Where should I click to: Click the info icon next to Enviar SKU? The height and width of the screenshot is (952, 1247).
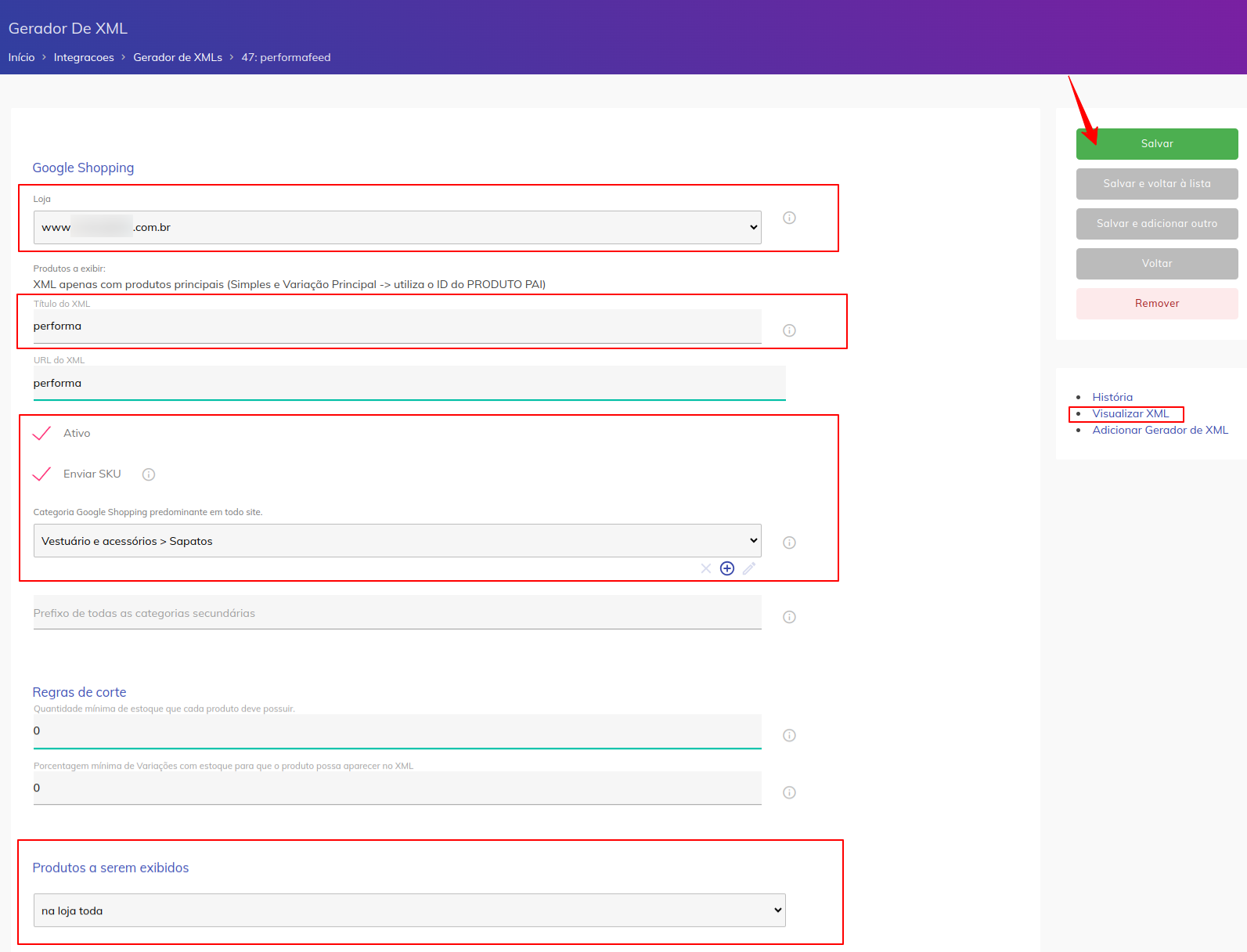coord(149,474)
